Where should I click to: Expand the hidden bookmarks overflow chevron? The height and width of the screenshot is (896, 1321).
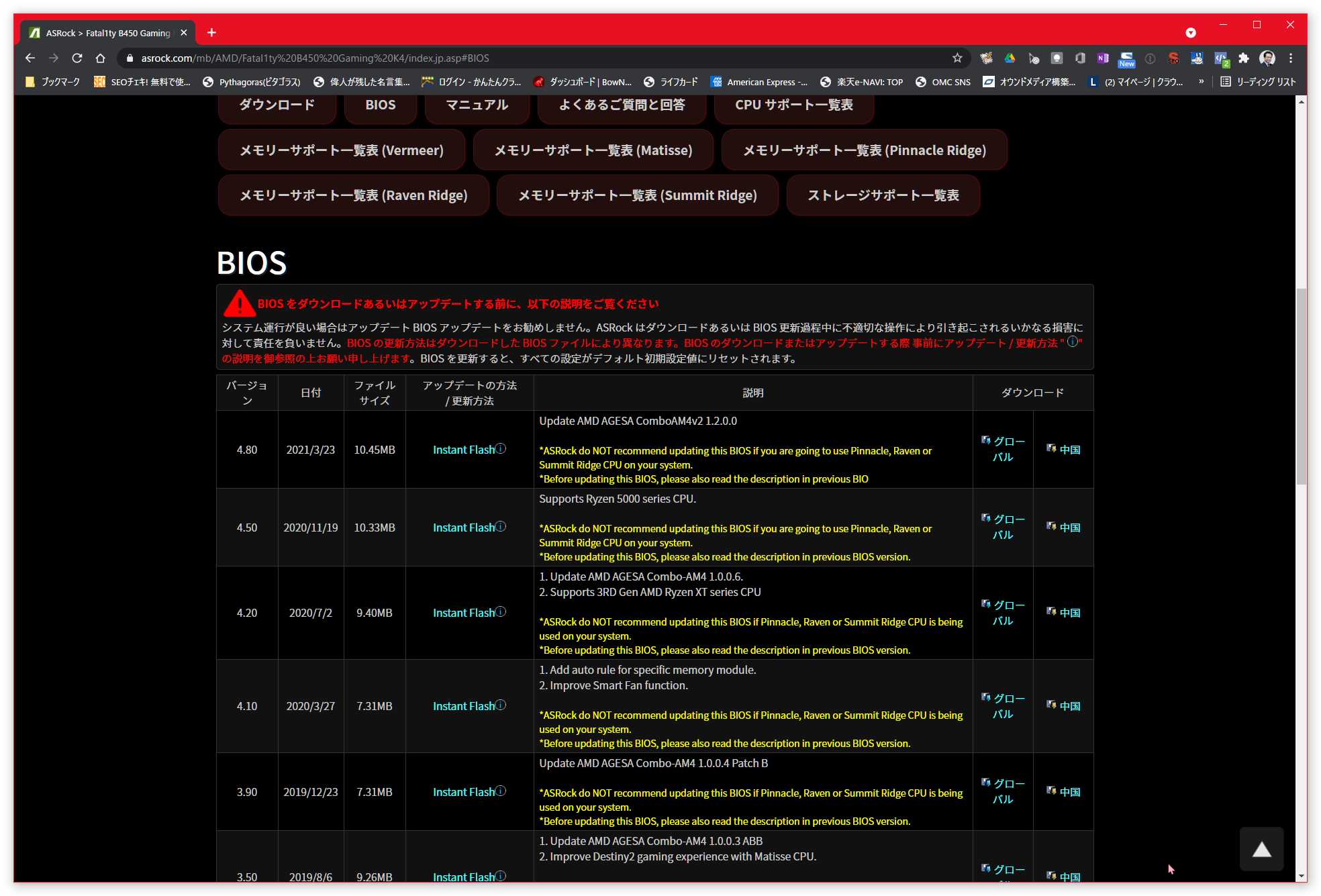pos(1202,81)
